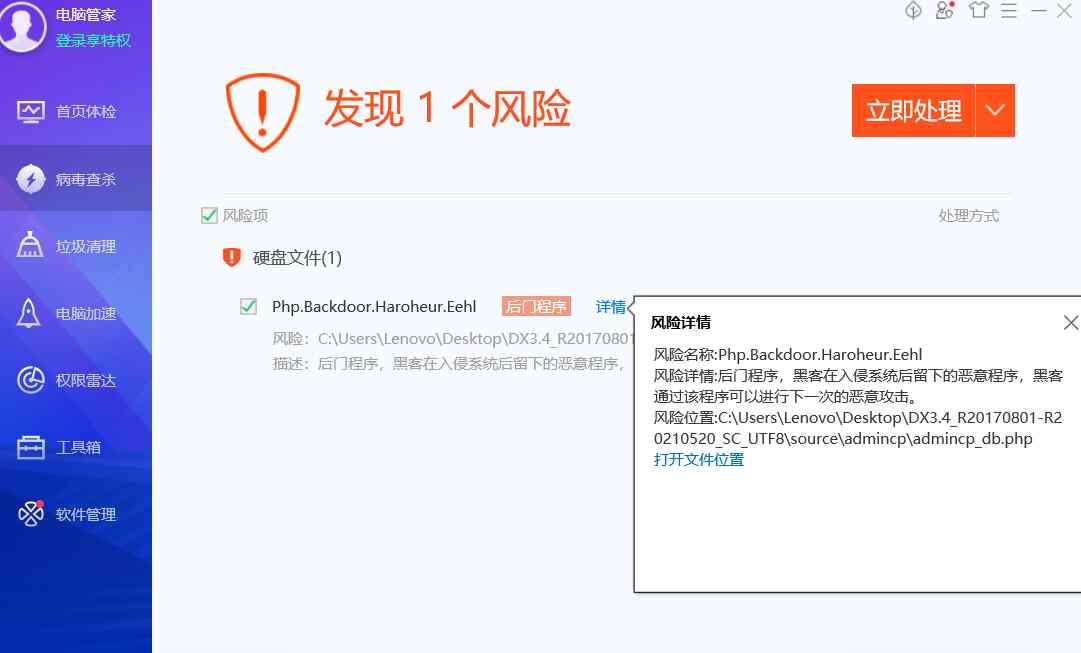This screenshot has height=653, width=1081.
Task: Click the 软件管理 icon in sidebar
Action: [31, 514]
